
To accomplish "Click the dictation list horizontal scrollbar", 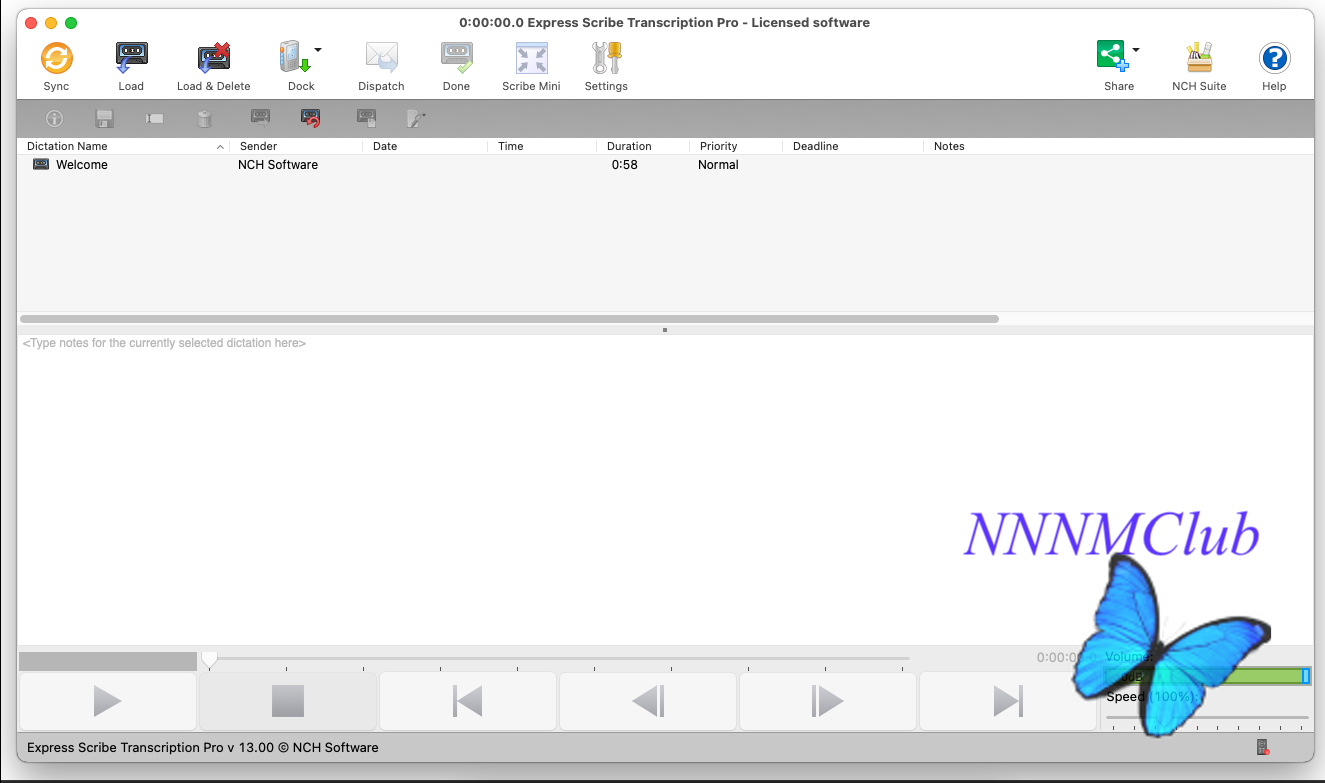I will [x=509, y=319].
